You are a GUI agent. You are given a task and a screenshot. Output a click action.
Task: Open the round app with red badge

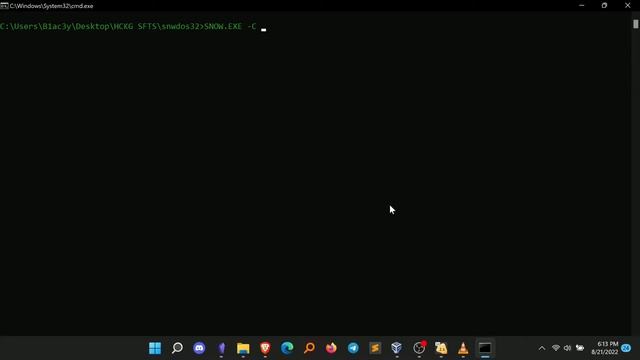tap(419, 348)
